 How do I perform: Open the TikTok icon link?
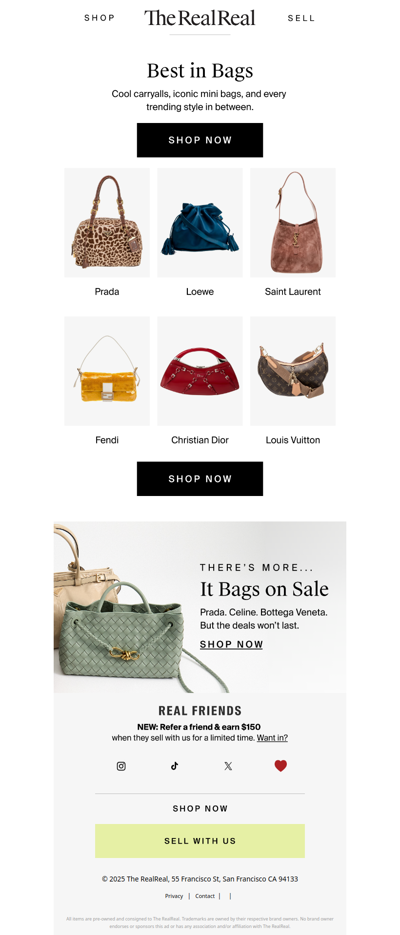pyautogui.click(x=174, y=766)
